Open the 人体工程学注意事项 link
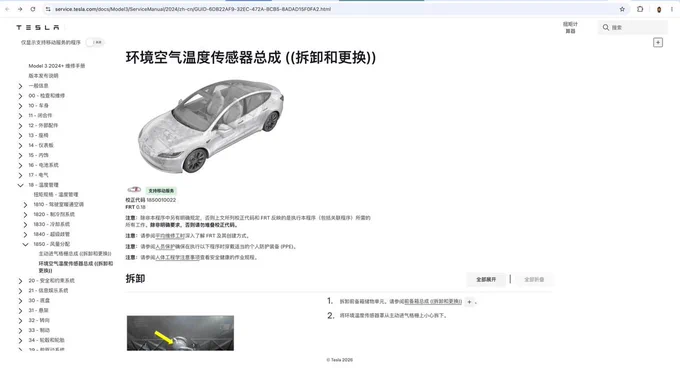 (x=178, y=258)
